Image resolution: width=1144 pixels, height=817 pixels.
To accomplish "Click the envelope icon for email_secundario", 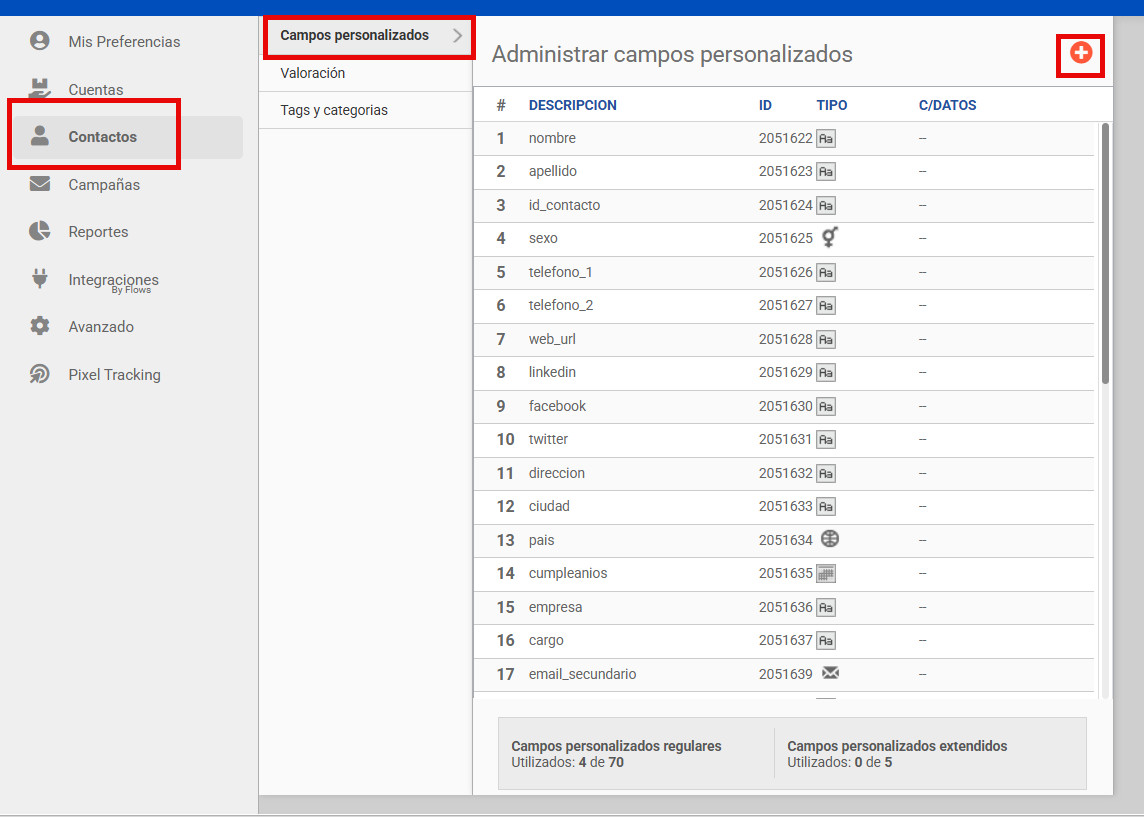I will pos(829,673).
